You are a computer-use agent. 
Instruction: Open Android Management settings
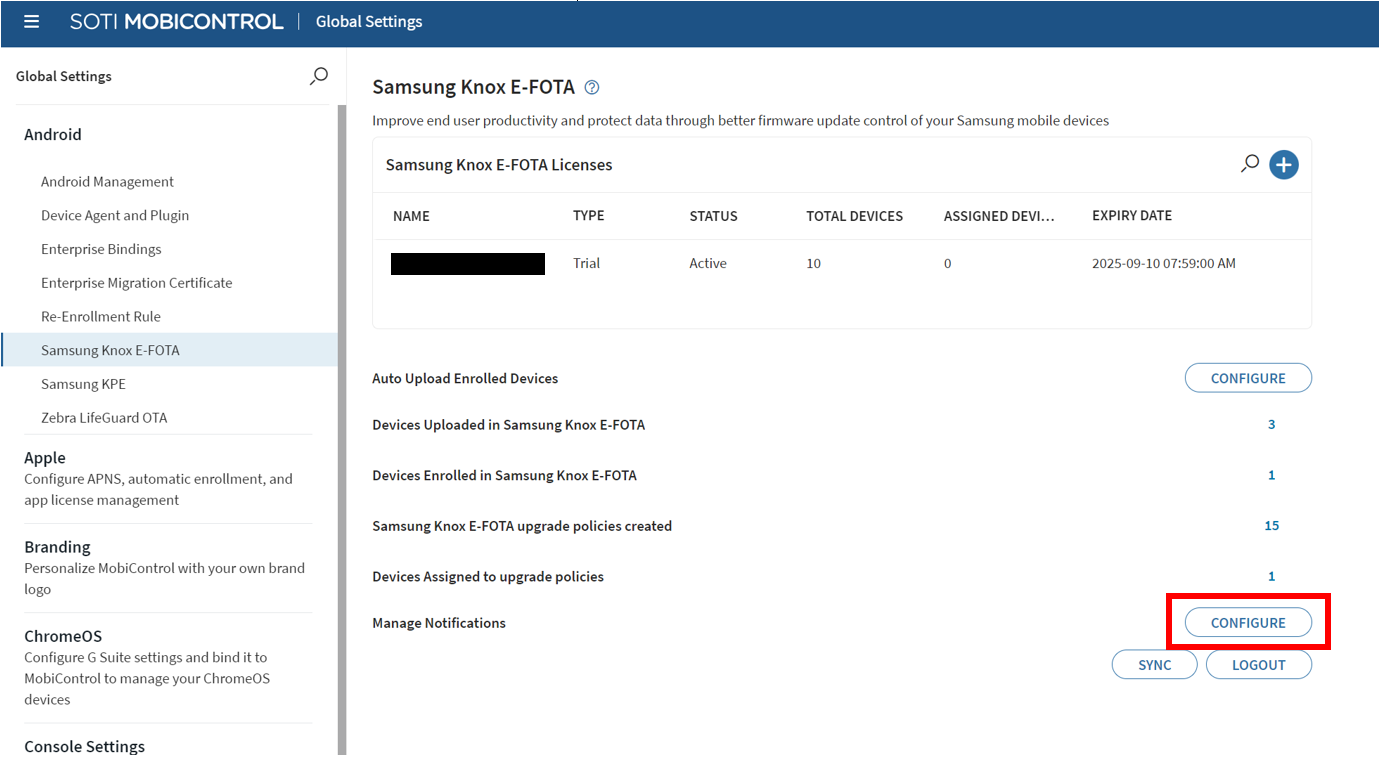click(107, 181)
